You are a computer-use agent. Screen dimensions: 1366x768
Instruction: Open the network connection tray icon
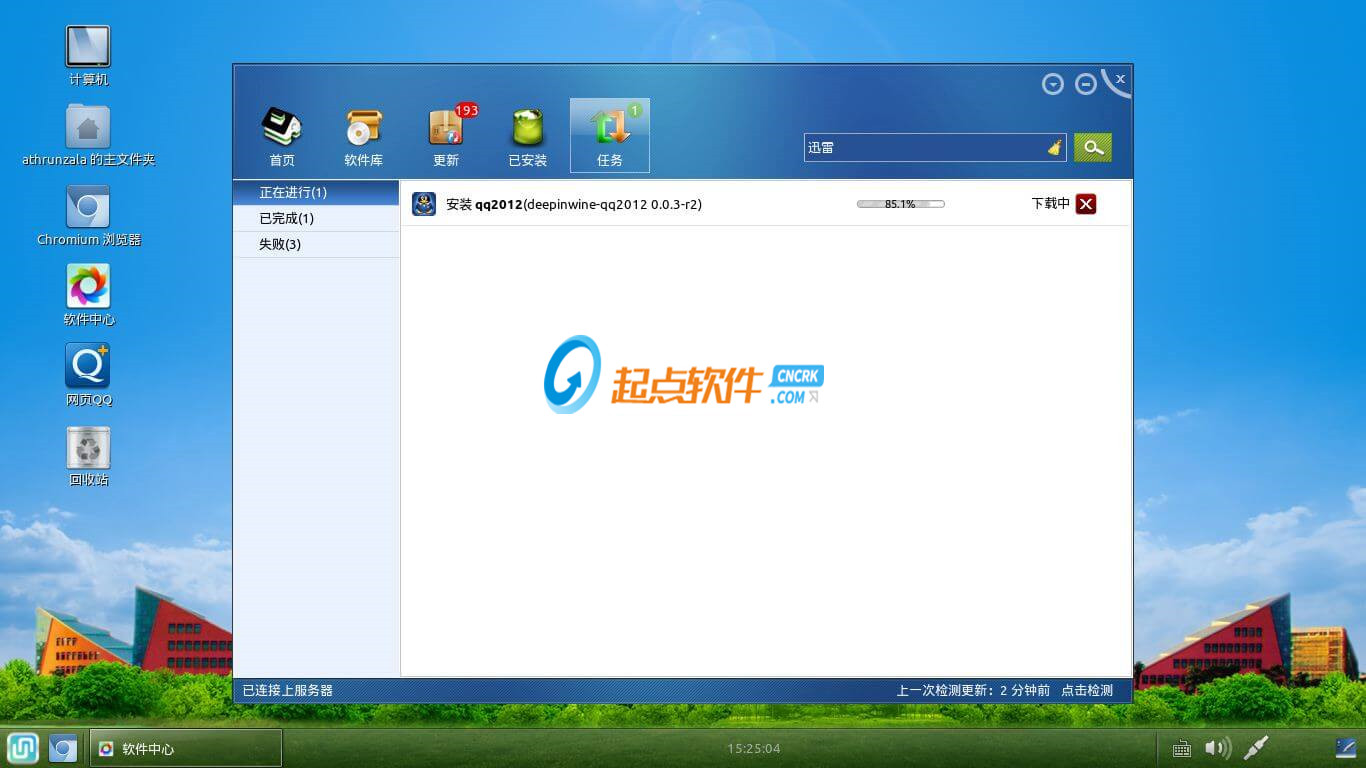[1256, 747]
